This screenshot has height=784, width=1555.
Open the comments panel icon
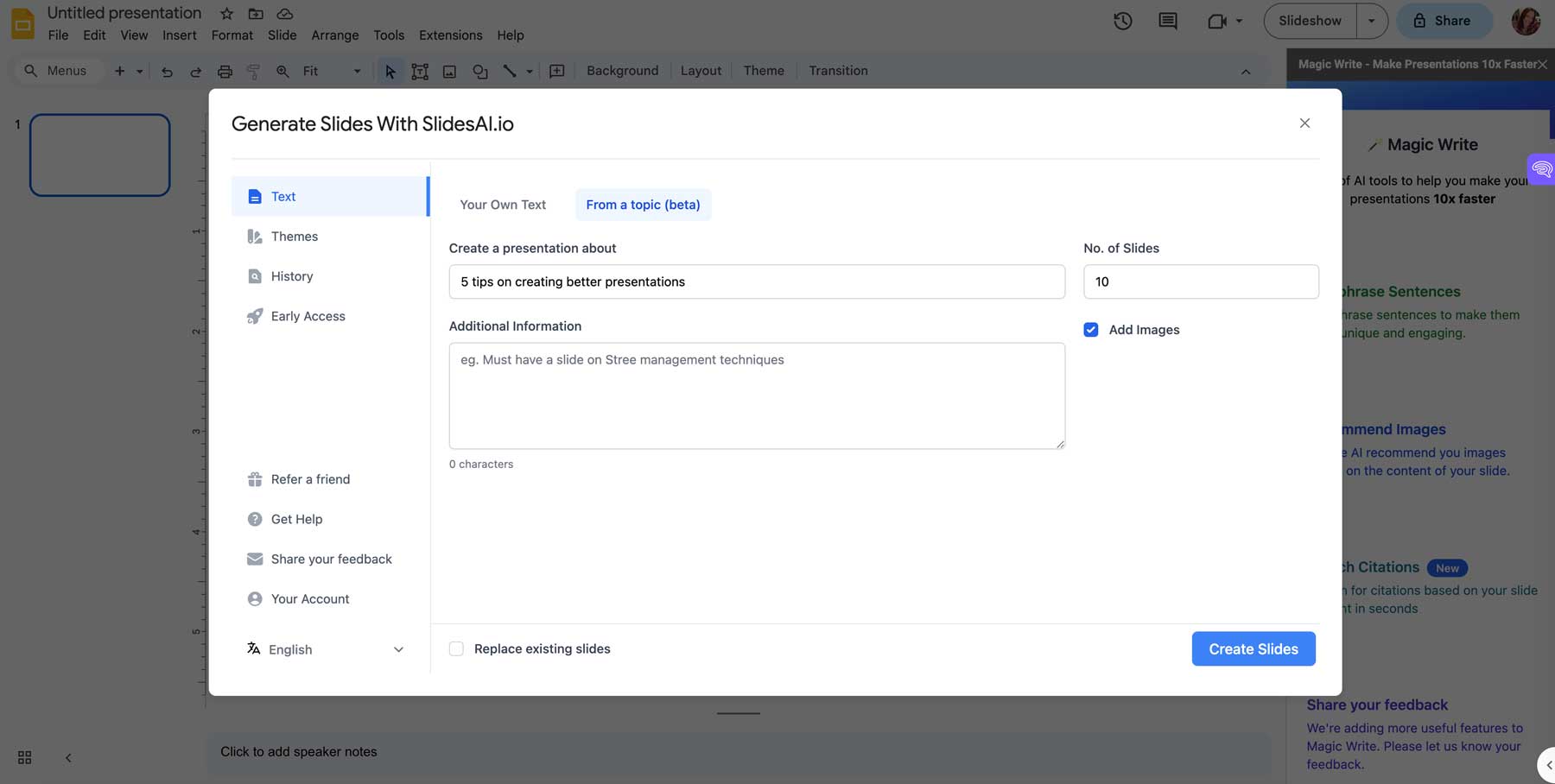pyautogui.click(x=1167, y=21)
